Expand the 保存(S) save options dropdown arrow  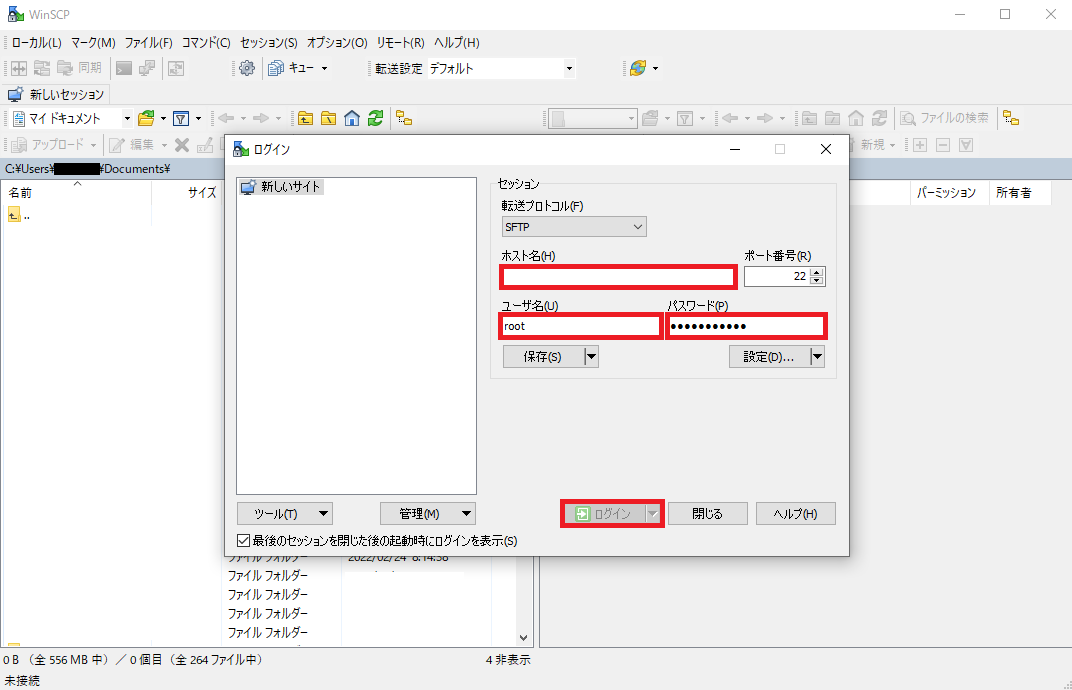[589, 356]
